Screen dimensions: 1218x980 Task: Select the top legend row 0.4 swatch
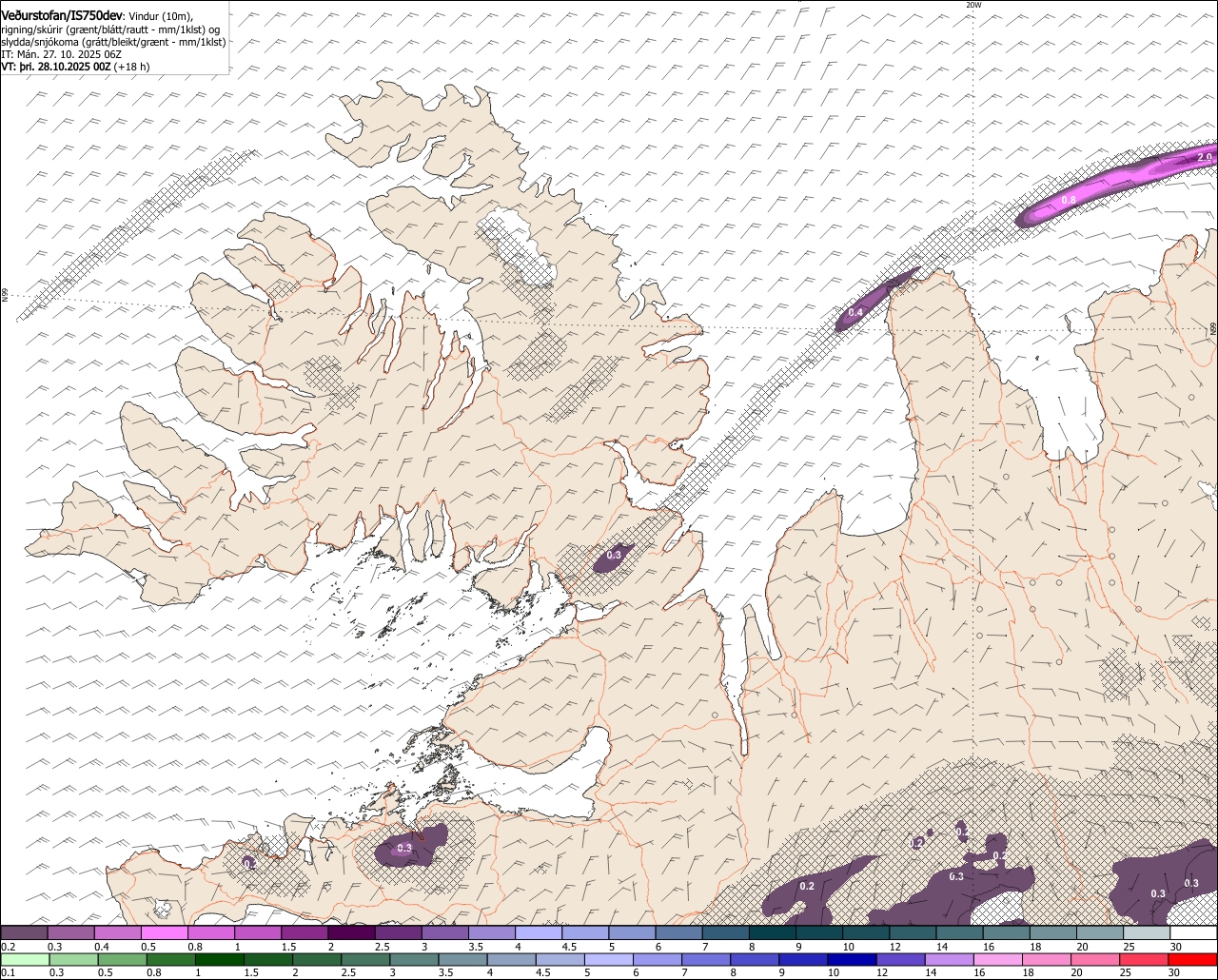[118, 932]
